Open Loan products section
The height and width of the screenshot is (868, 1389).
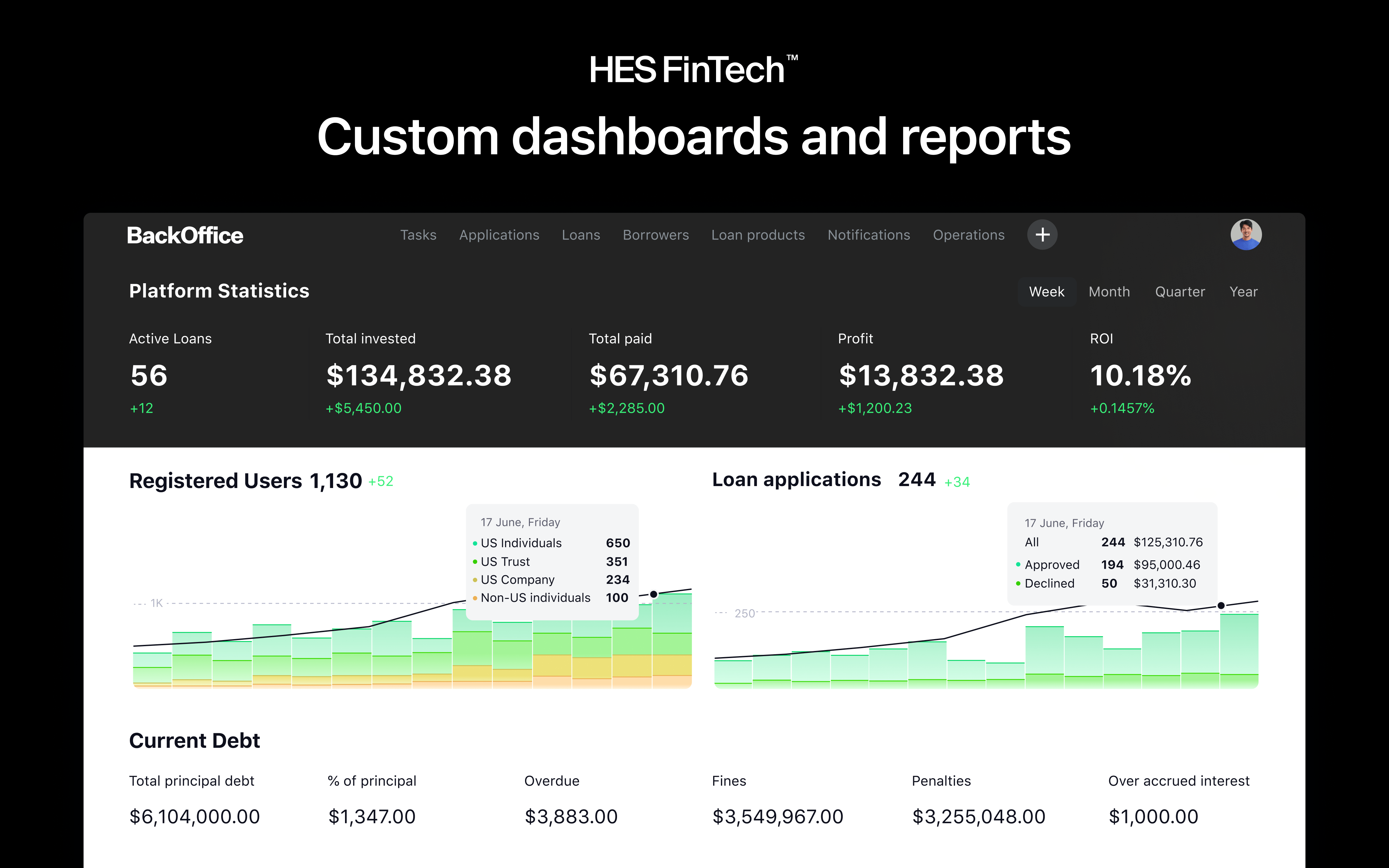click(x=758, y=235)
